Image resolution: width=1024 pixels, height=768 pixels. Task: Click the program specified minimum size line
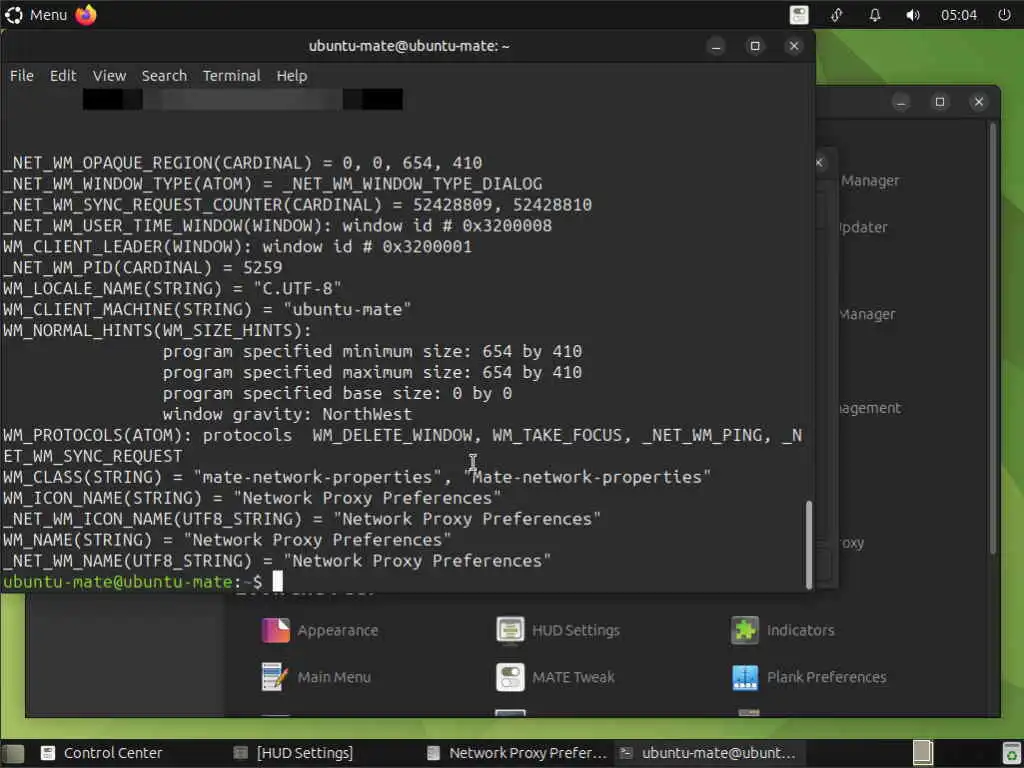coord(372,351)
